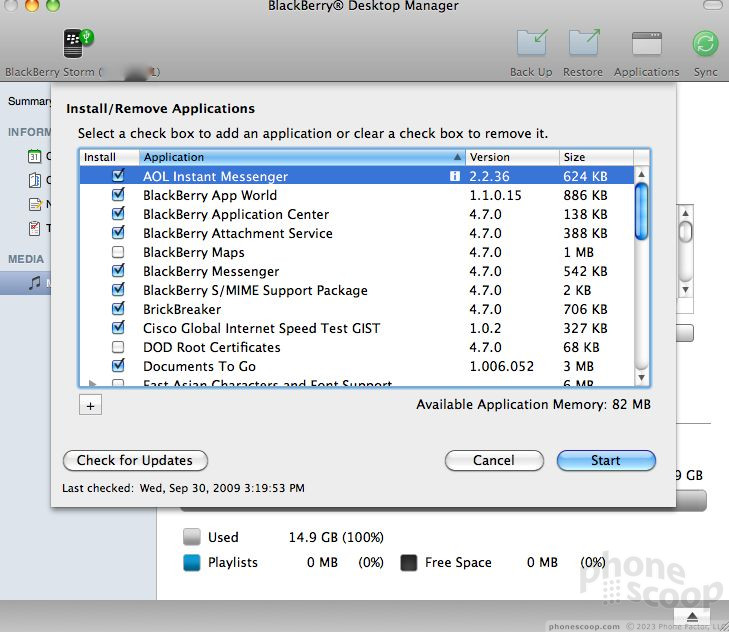
Task: Click the contacts icon in the sidebar
Action: coord(35,180)
